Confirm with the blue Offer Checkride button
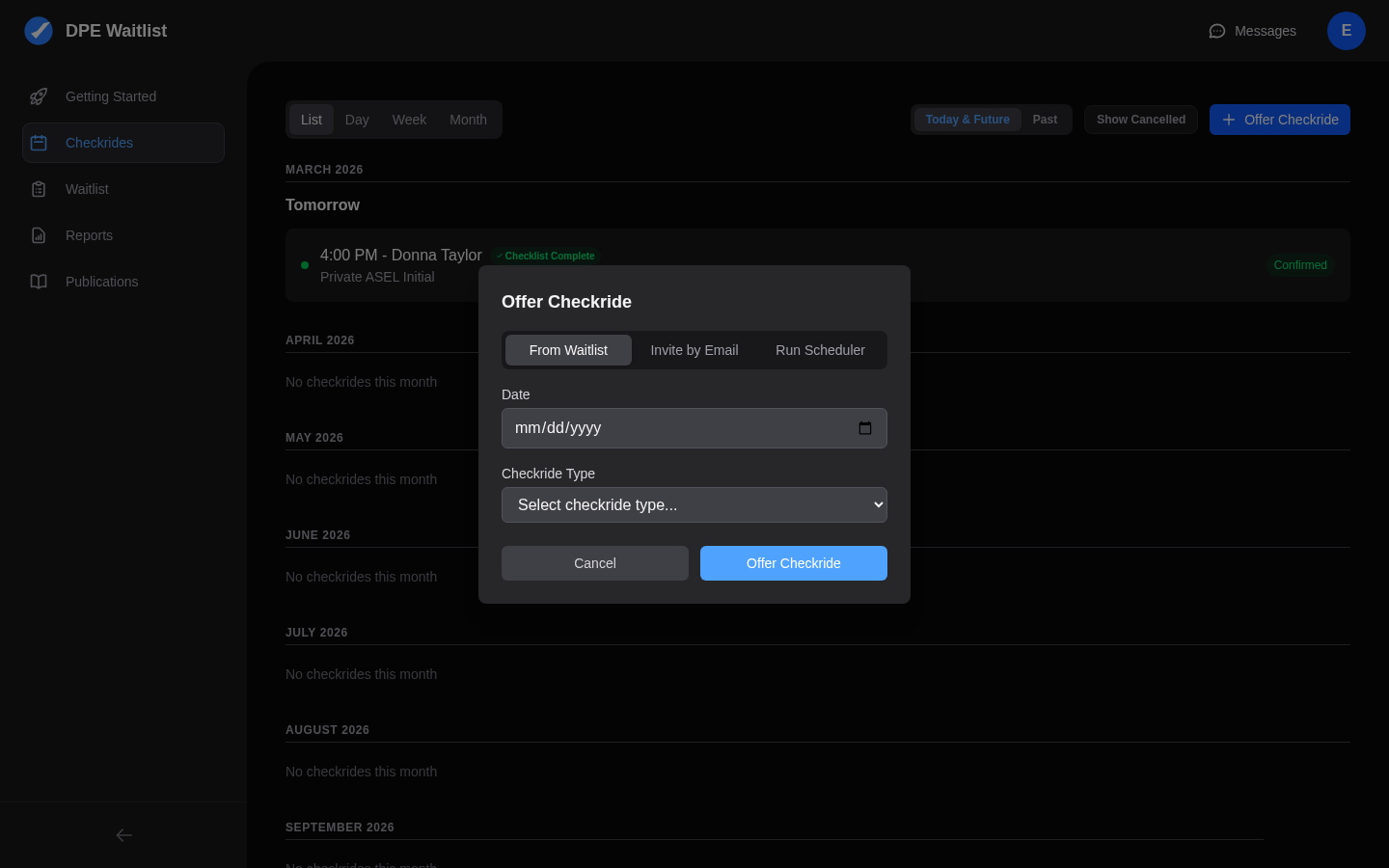Image resolution: width=1389 pixels, height=868 pixels. pos(794,563)
